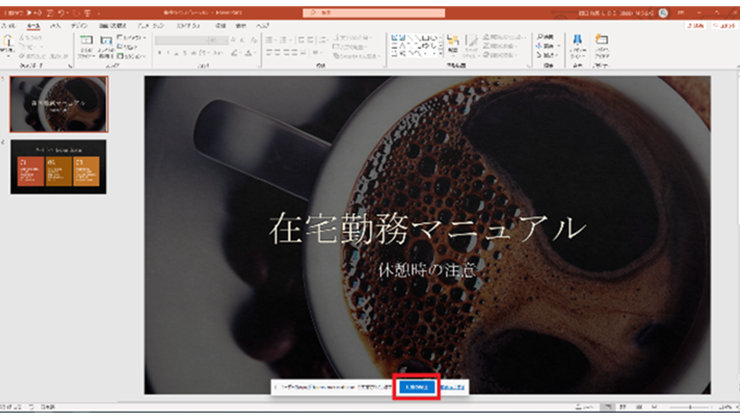Click the Save icon in title bar
This screenshot has height=417, width=740.
click(50, 13)
